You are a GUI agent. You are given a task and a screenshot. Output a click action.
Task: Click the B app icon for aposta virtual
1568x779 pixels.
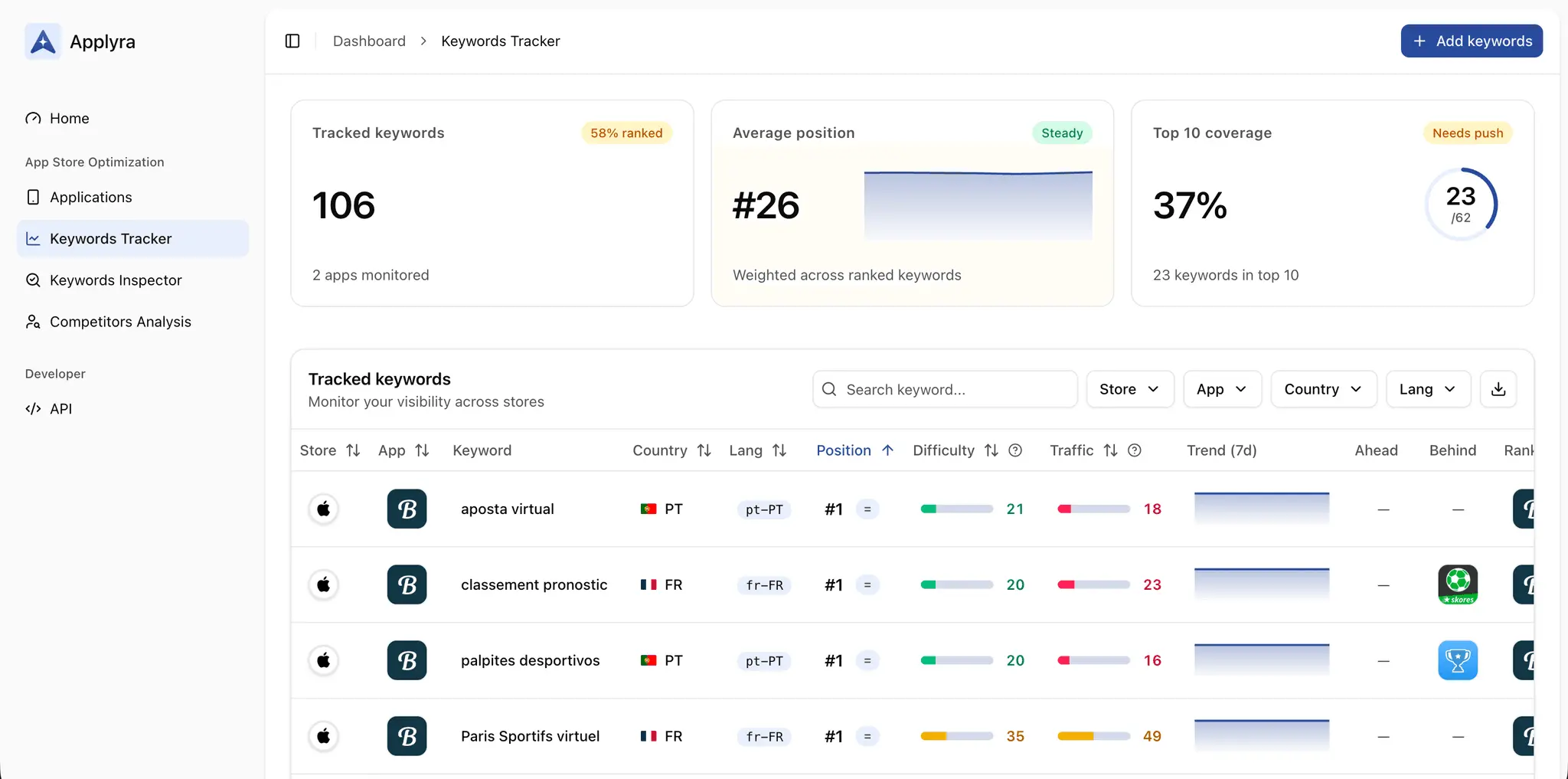click(407, 509)
